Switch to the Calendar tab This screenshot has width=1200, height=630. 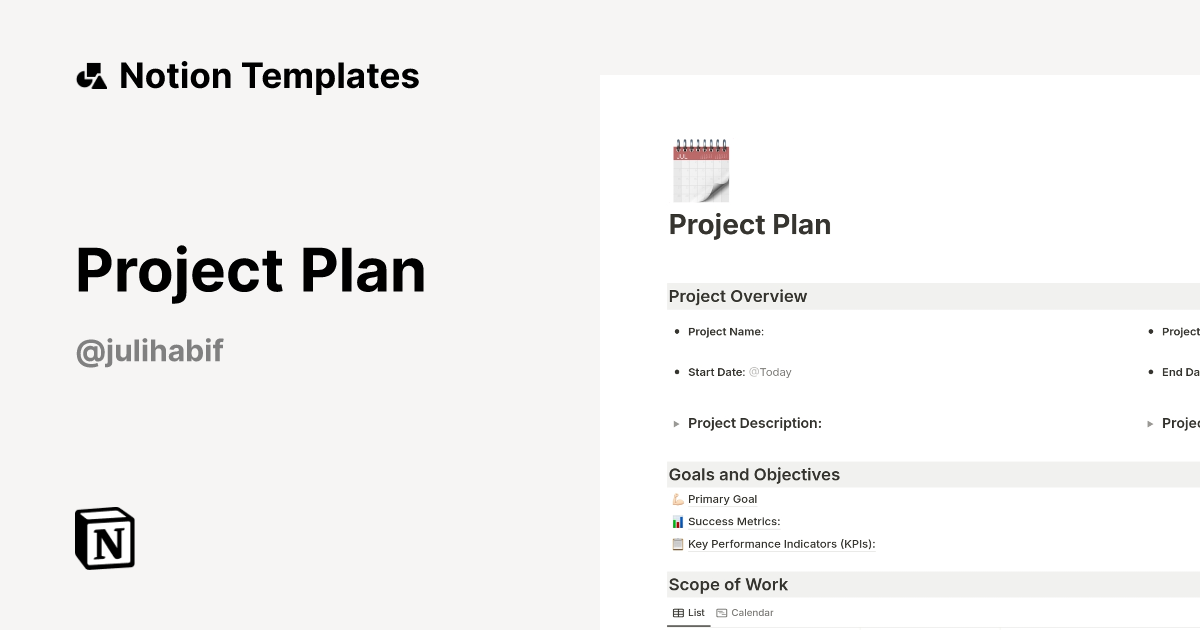(x=752, y=612)
